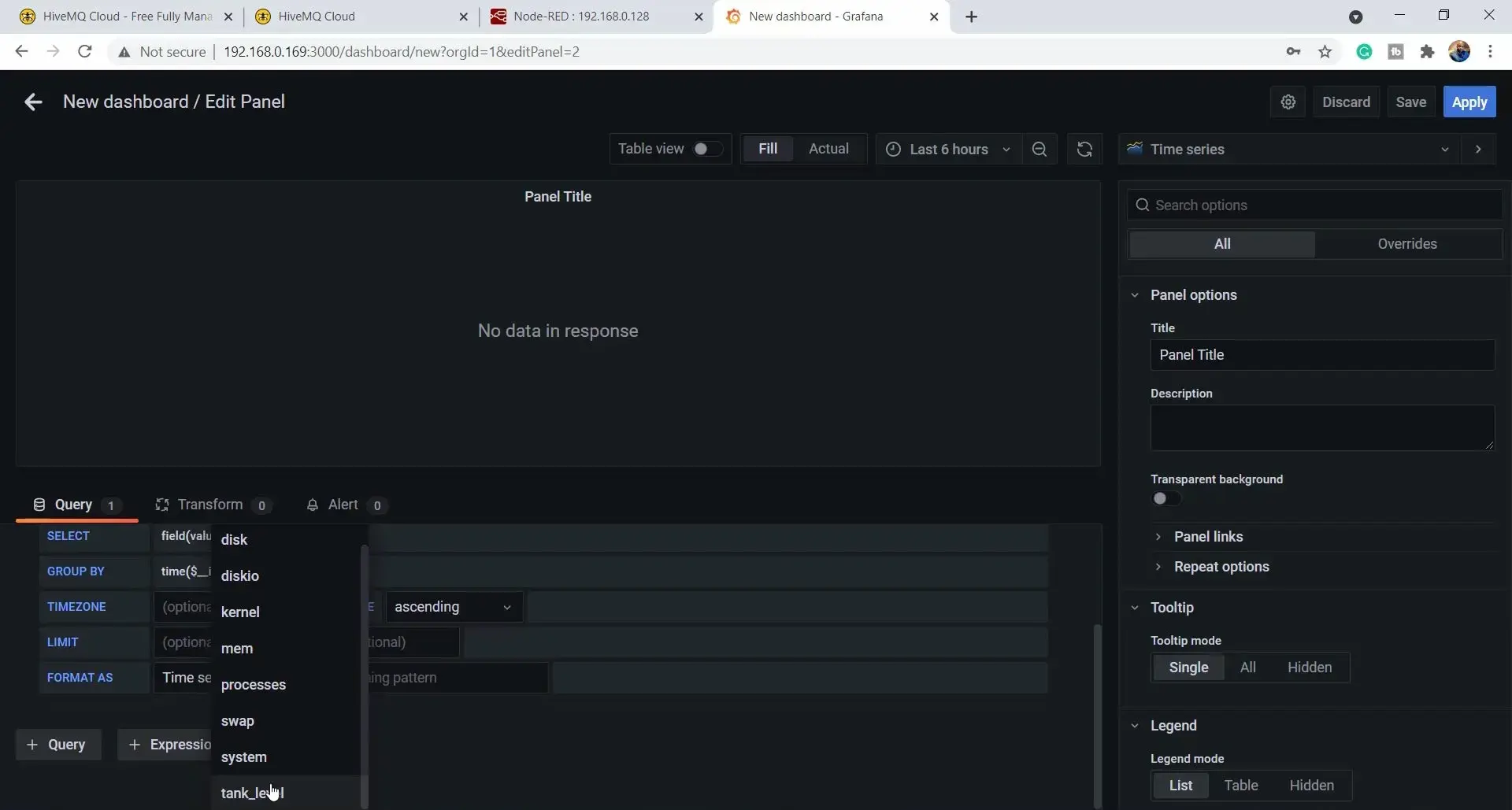1512x810 pixels.
Task: Open the browser extensions puzzle icon
Action: 1427,52
